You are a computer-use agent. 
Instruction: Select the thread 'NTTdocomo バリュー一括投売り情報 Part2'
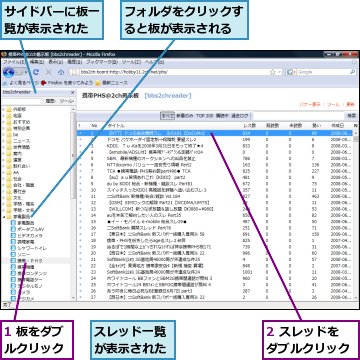(149, 165)
